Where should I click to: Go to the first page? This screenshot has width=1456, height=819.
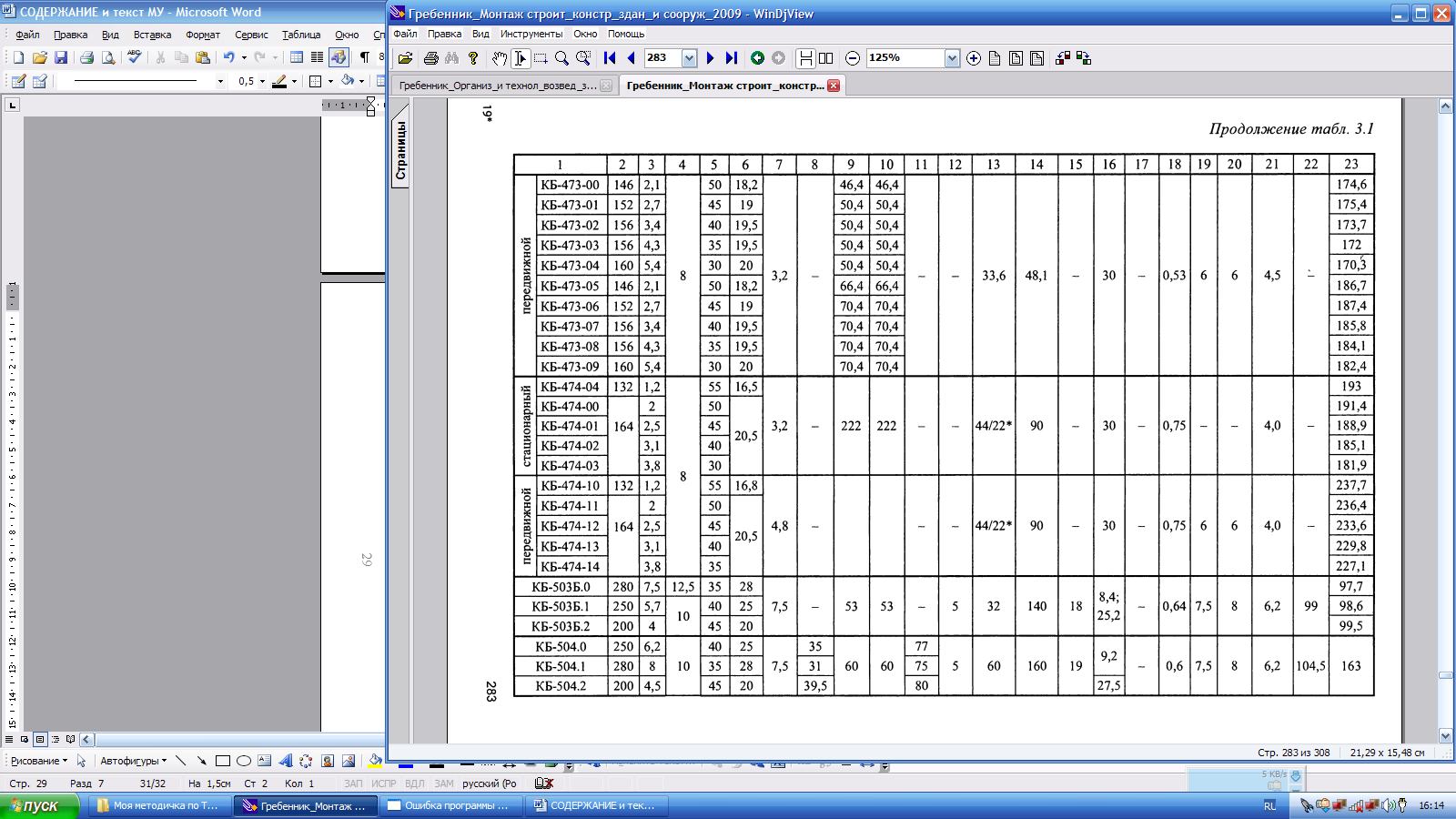point(610,58)
